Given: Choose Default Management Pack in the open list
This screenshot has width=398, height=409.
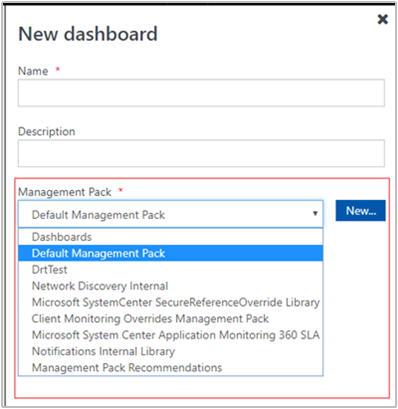Looking at the screenshot, I should (x=171, y=253).
